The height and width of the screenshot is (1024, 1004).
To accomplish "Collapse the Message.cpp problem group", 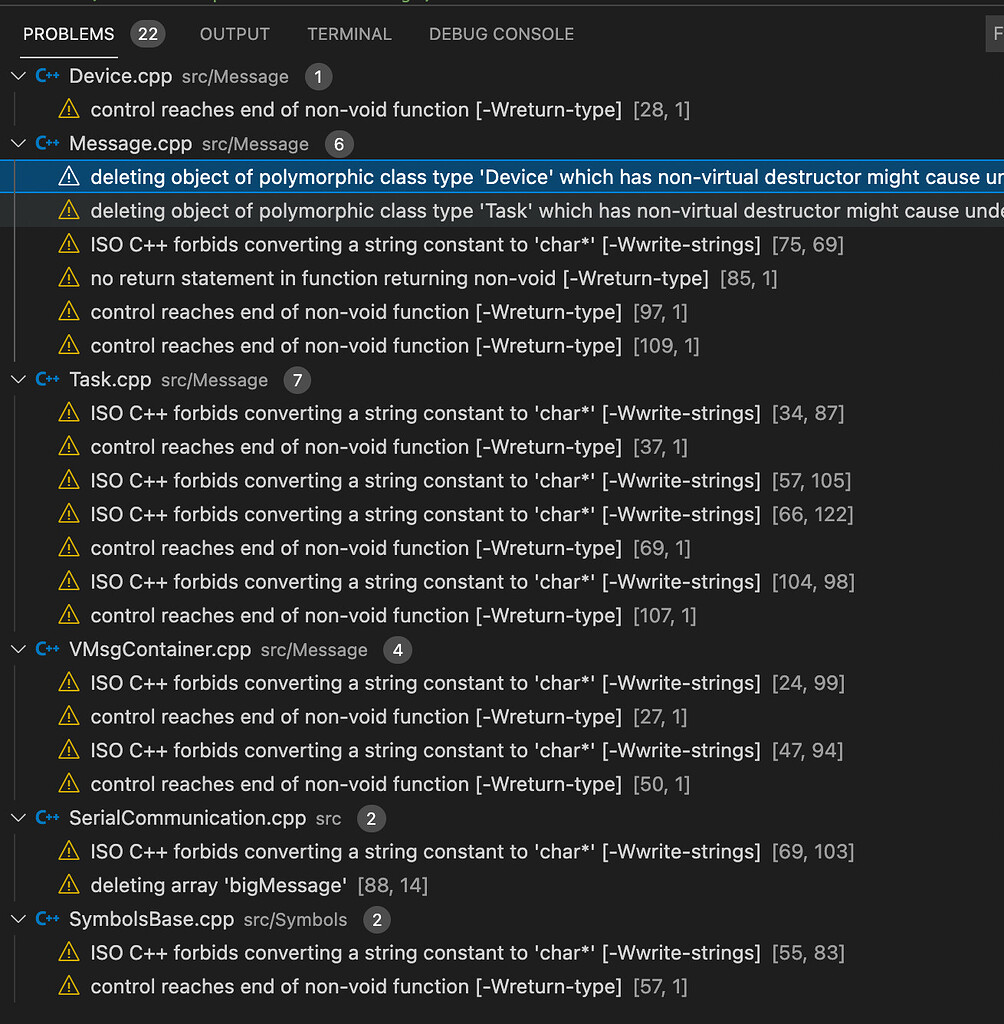I will (18, 143).
